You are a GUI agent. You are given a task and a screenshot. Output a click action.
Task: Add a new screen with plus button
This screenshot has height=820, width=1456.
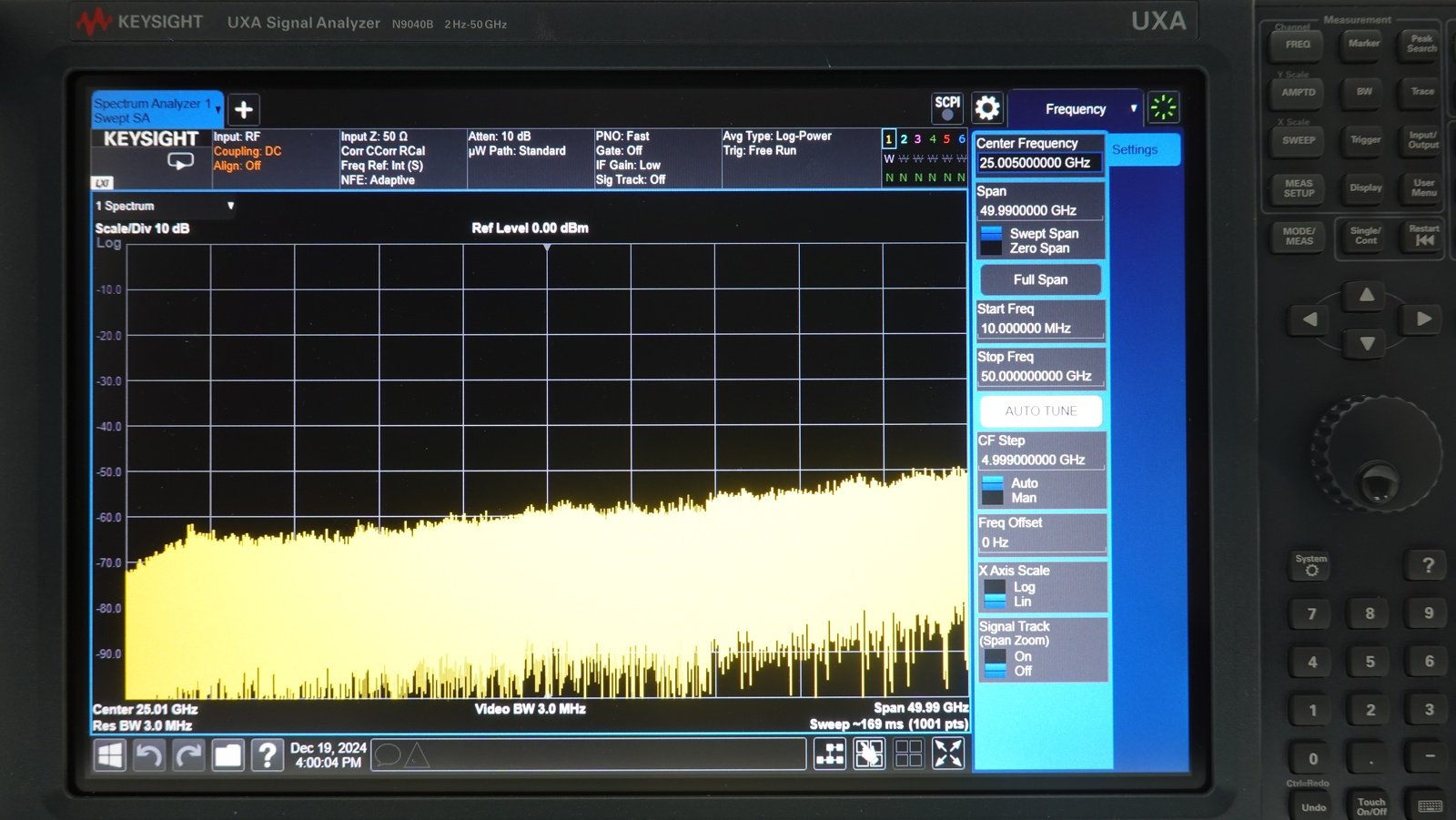point(244,110)
